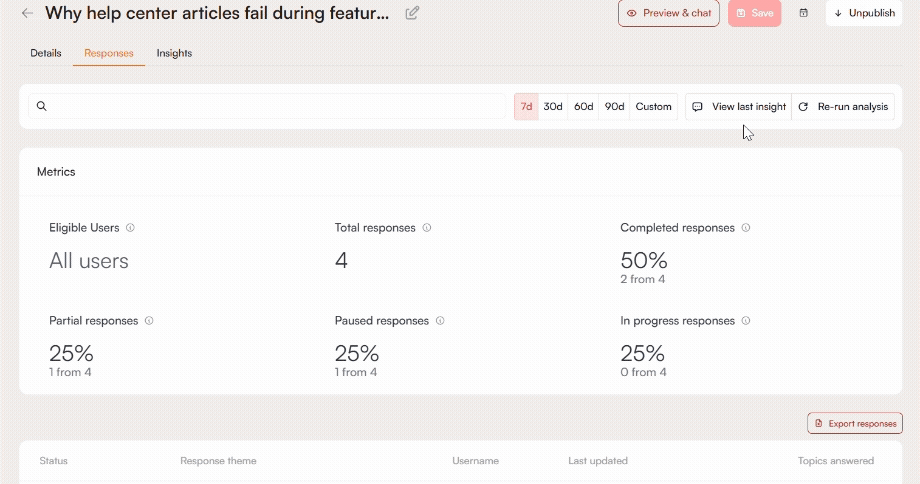Open the Custom date range picker
The width and height of the screenshot is (920, 484).
(654, 107)
